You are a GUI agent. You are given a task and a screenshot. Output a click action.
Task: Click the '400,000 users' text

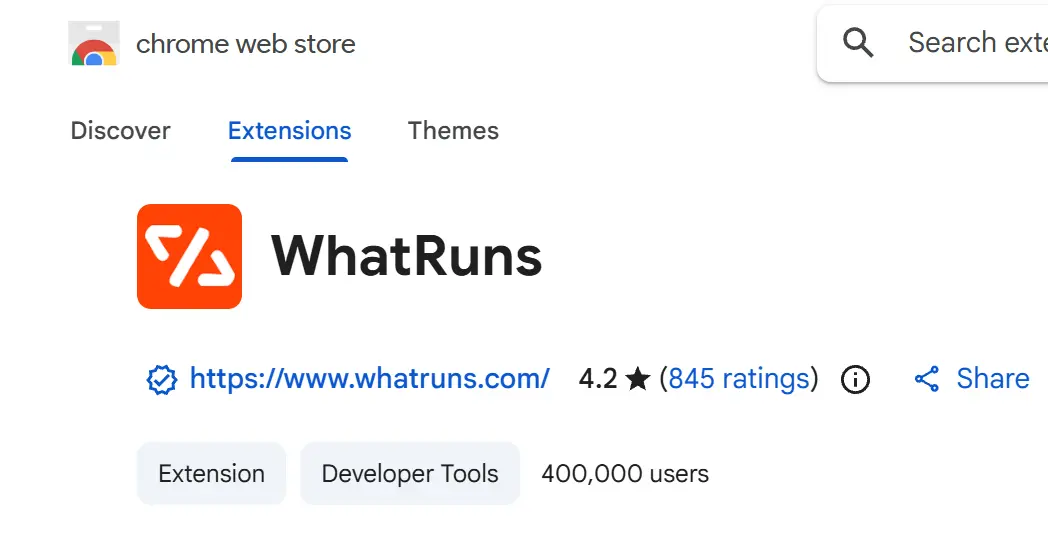pos(625,473)
